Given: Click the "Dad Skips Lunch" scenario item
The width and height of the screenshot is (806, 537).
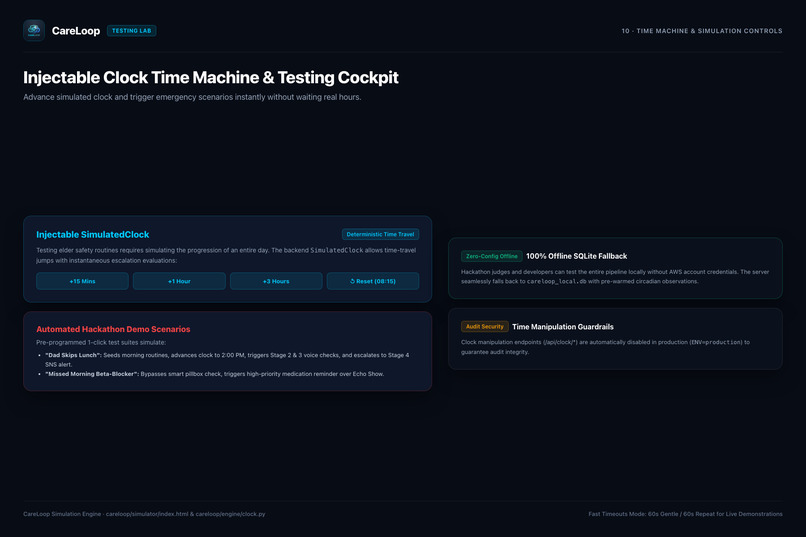Looking at the screenshot, I should point(227,360).
